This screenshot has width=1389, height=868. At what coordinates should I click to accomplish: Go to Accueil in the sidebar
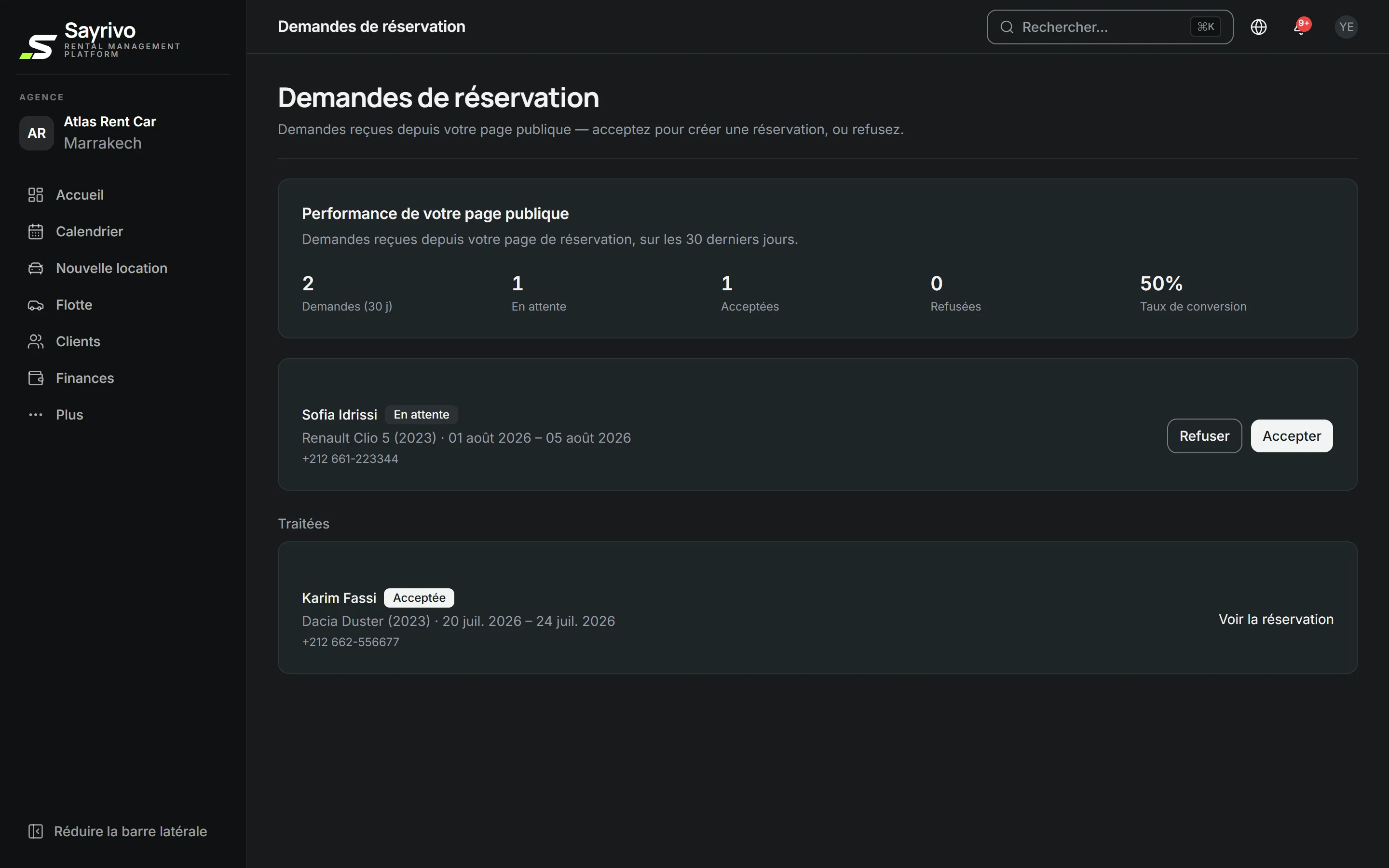click(x=123, y=195)
